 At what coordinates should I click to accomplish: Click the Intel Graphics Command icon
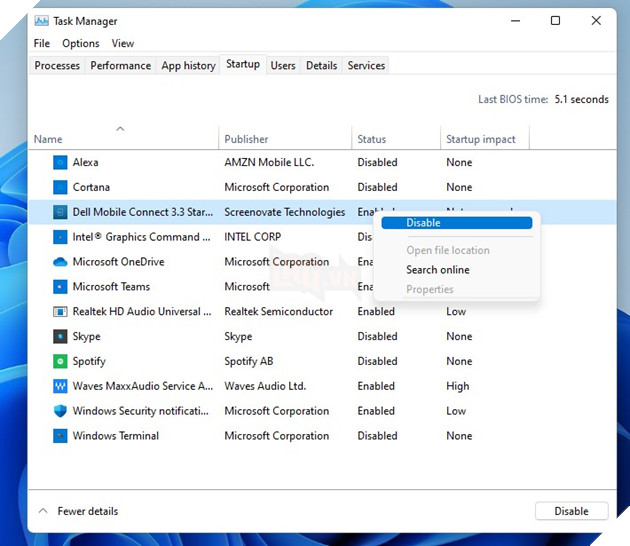[x=60, y=237]
